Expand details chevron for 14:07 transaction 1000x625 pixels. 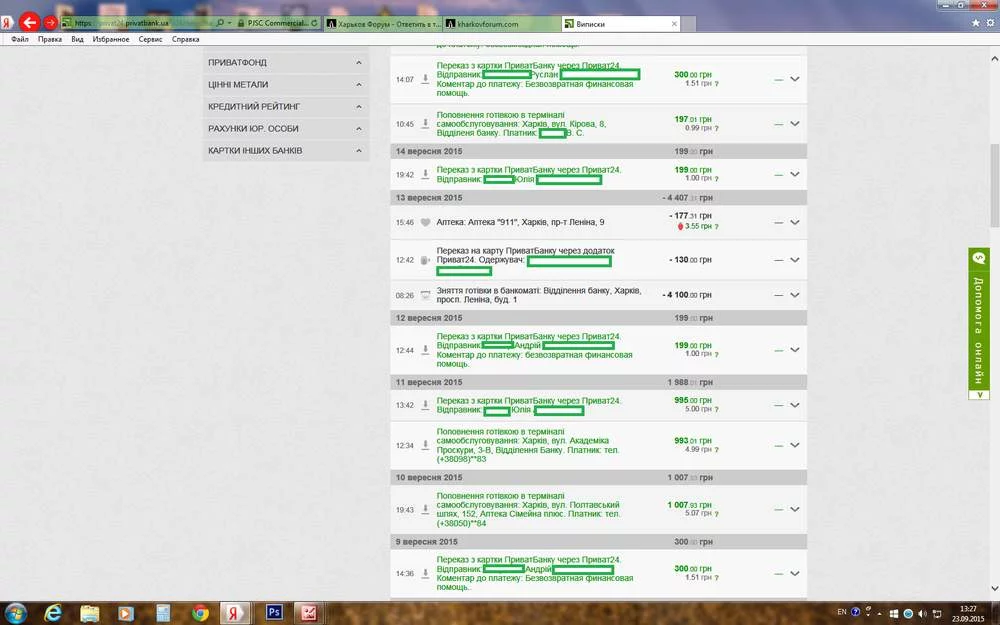click(795, 79)
